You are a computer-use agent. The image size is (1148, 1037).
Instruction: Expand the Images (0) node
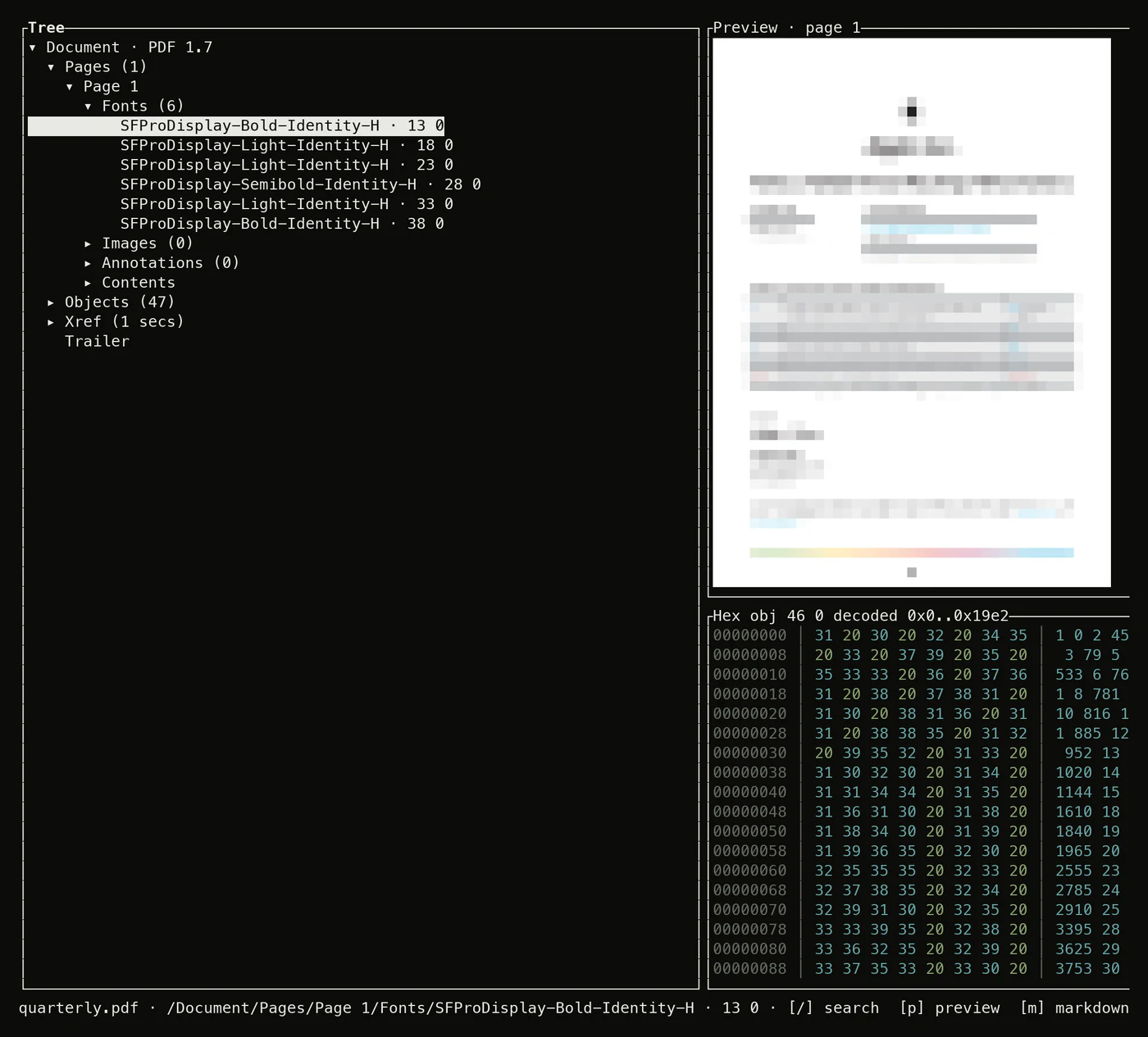(88, 243)
